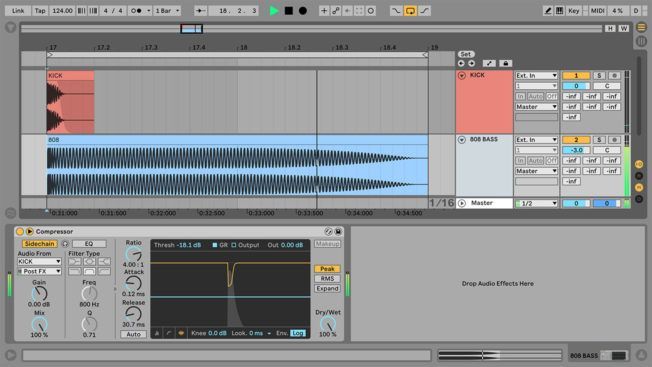The image size is (652, 367).
Task: Solo the 808 BASS track
Action: click(x=599, y=140)
